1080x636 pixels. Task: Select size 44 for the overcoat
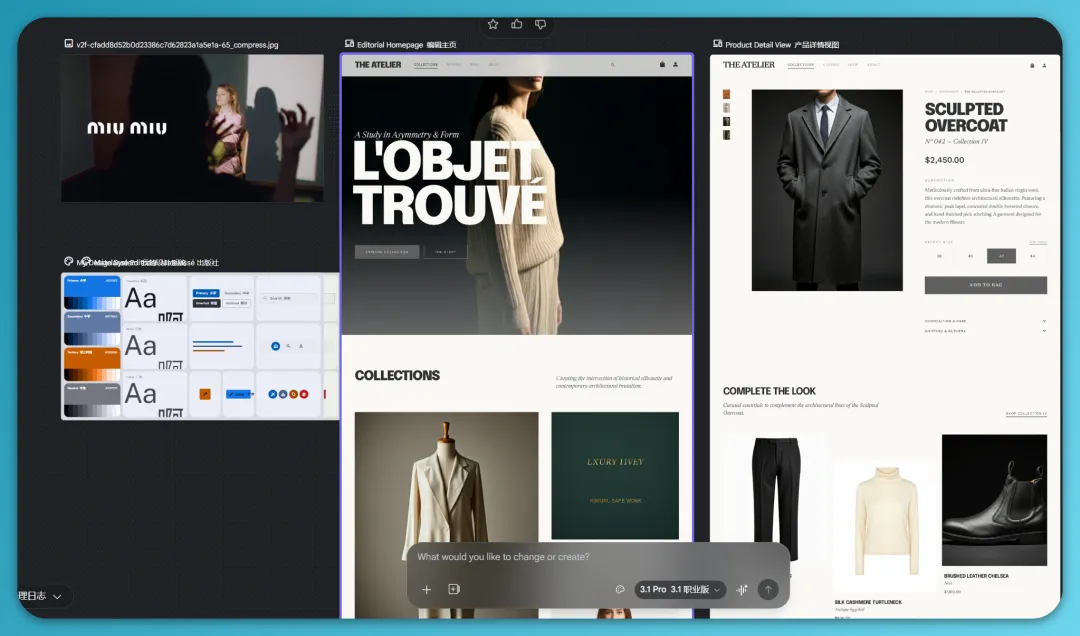[x=1032, y=256]
